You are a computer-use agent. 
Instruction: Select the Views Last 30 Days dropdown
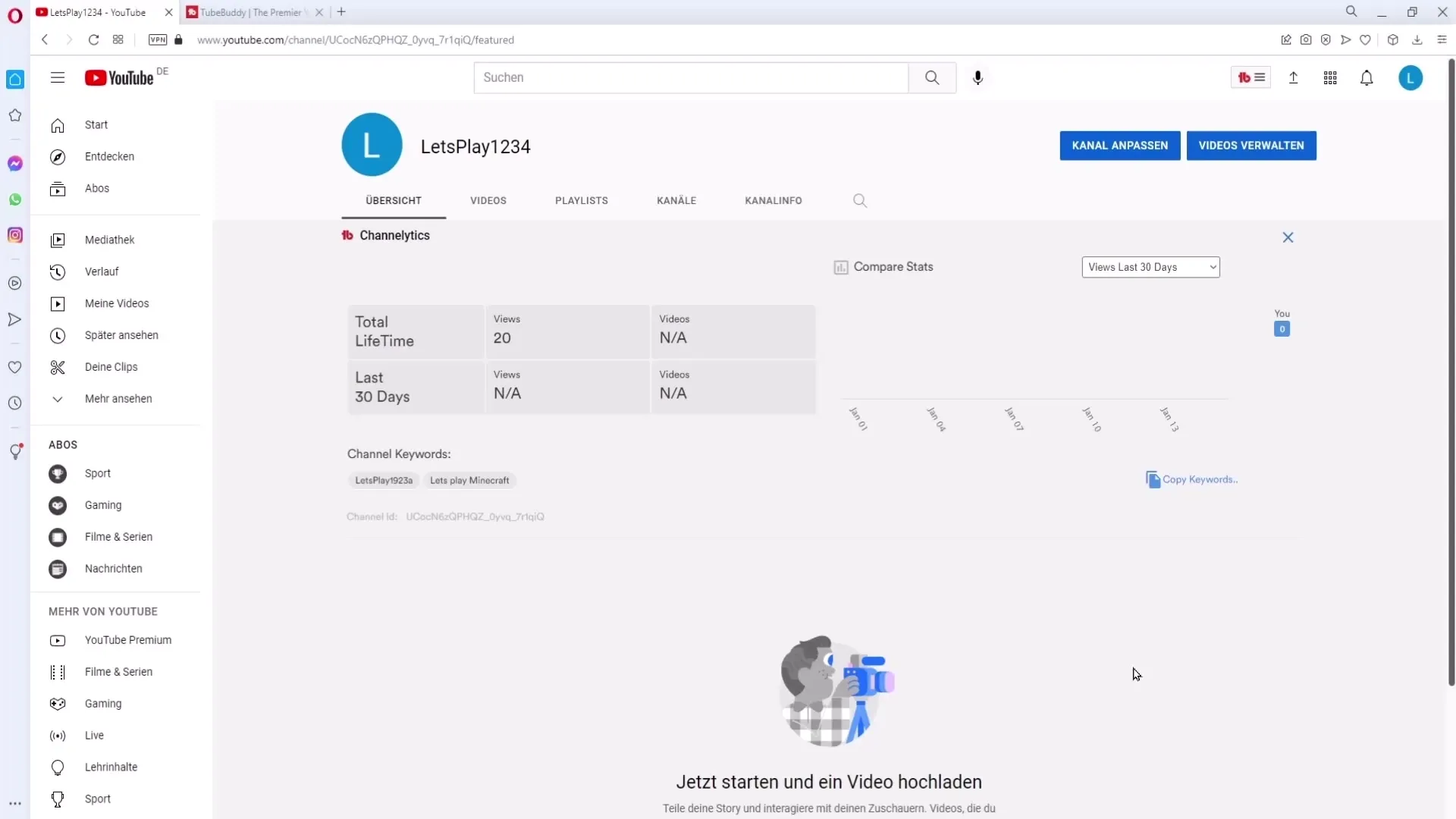1150,267
